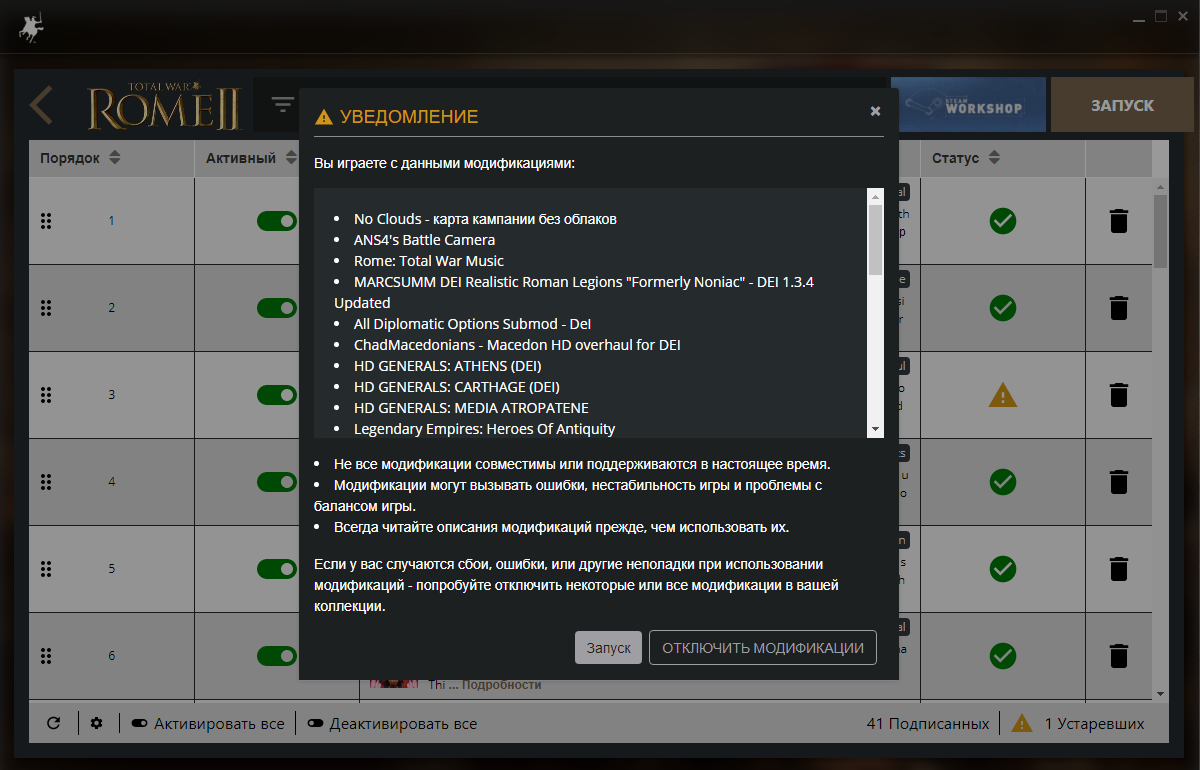Open the Steam Workshop banner
The height and width of the screenshot is (770, 1200).
coord(968,105)
